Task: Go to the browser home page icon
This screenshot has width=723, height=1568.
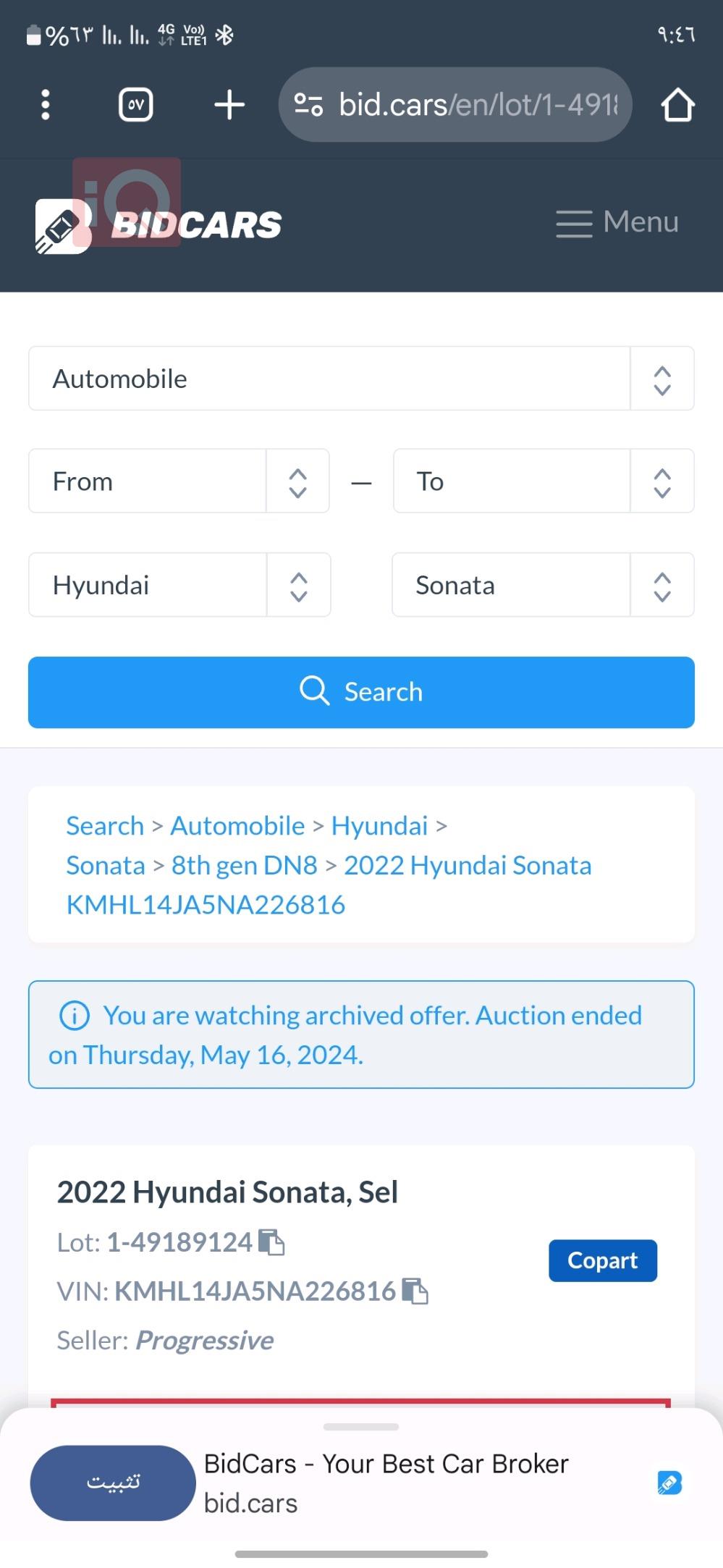Action: coord(677,105)
